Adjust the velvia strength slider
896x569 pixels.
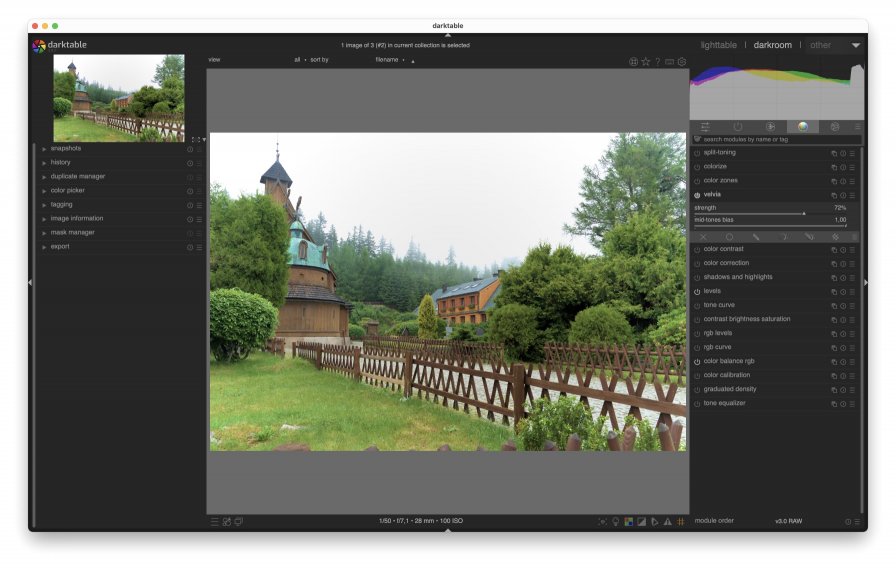770,213
